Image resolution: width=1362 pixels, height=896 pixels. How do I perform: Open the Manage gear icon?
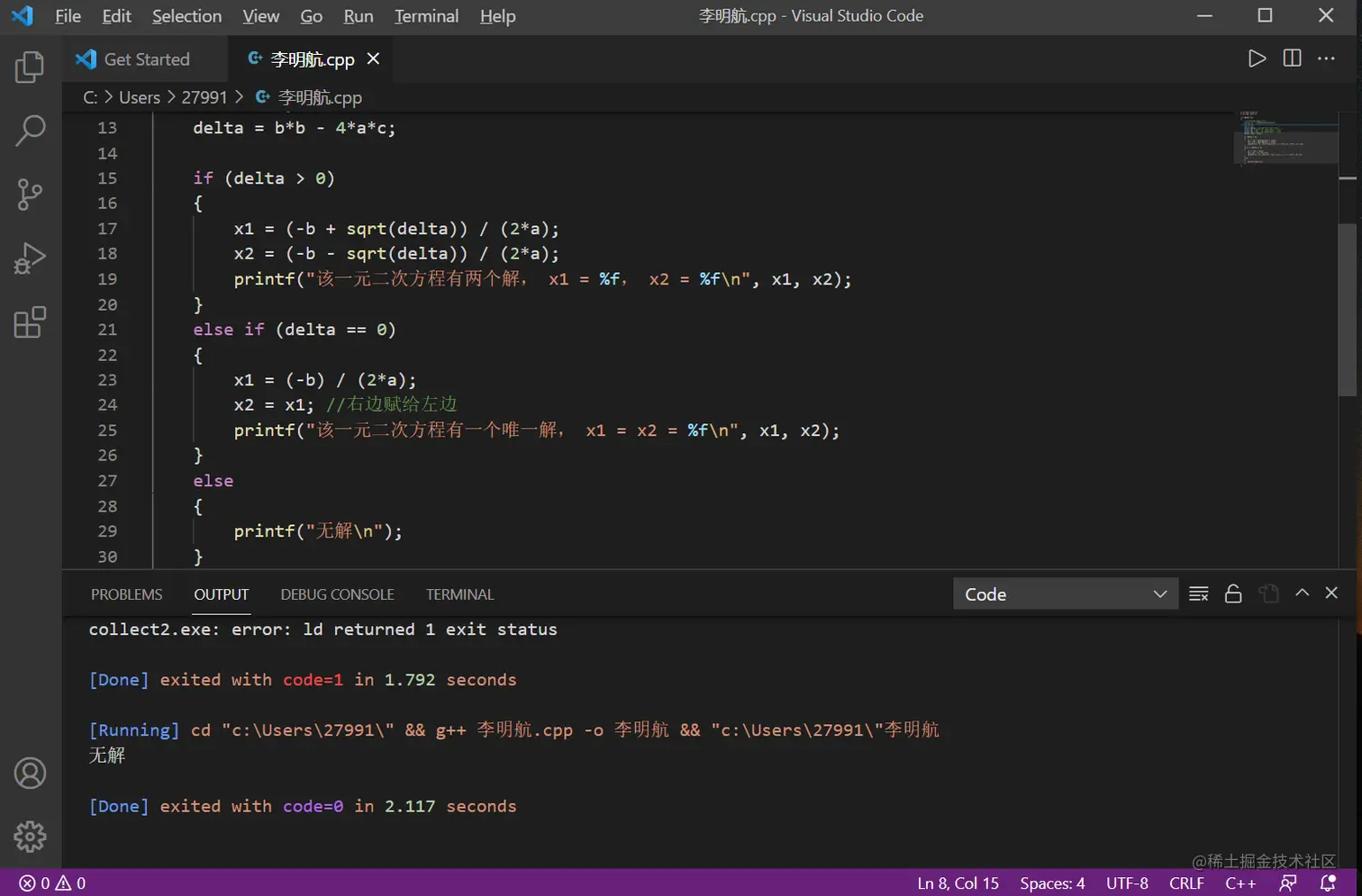[30, 837]
